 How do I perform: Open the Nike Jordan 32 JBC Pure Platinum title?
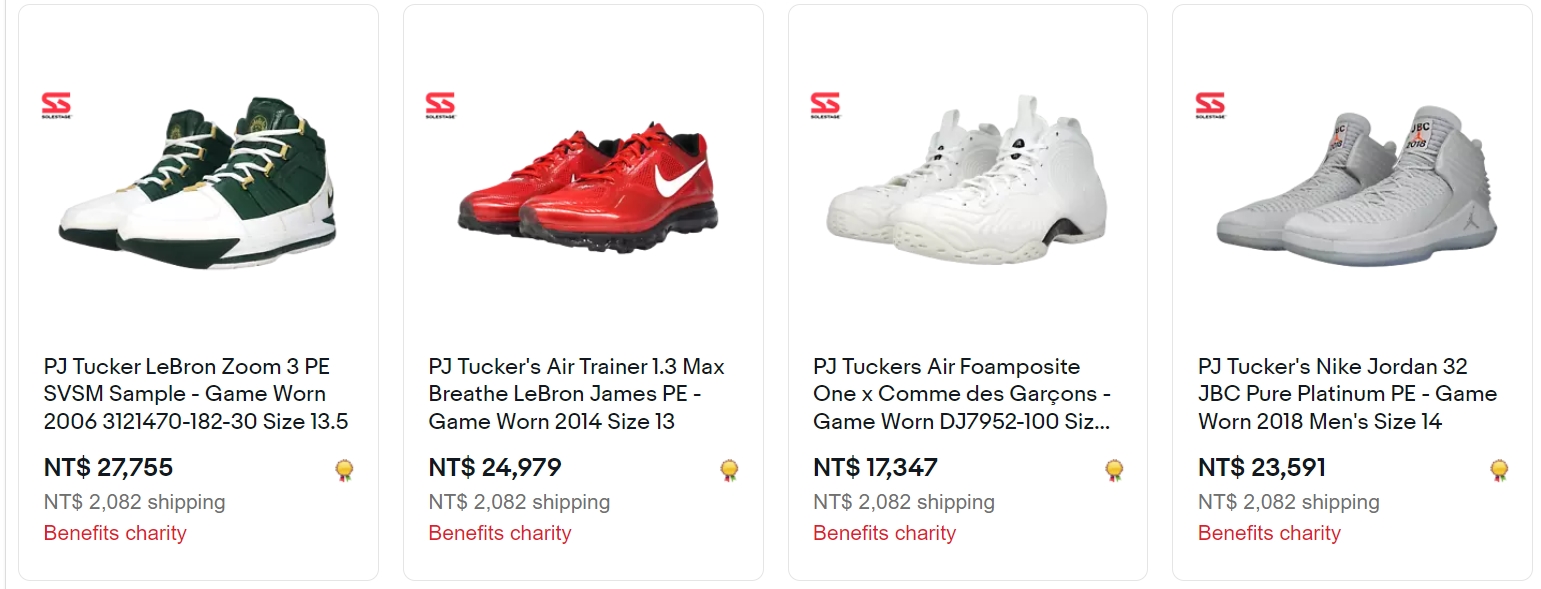click(x=1347, y=394)
